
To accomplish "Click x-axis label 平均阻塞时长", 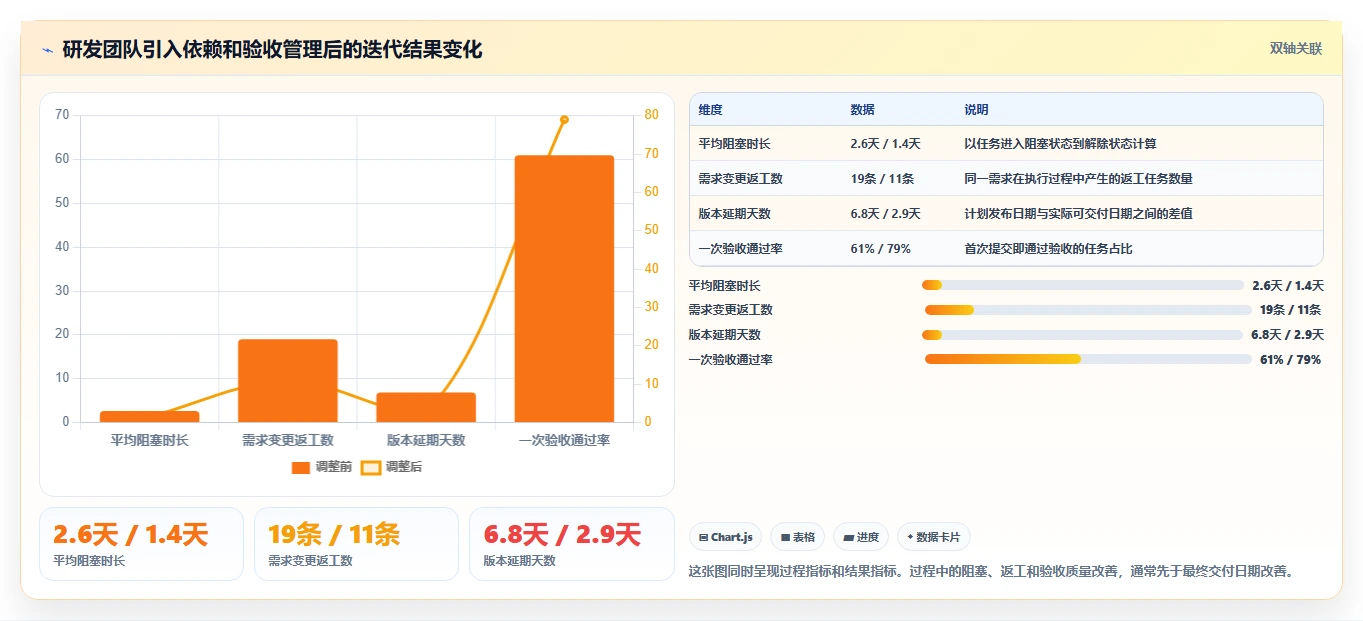I will [x=150, y=440].
